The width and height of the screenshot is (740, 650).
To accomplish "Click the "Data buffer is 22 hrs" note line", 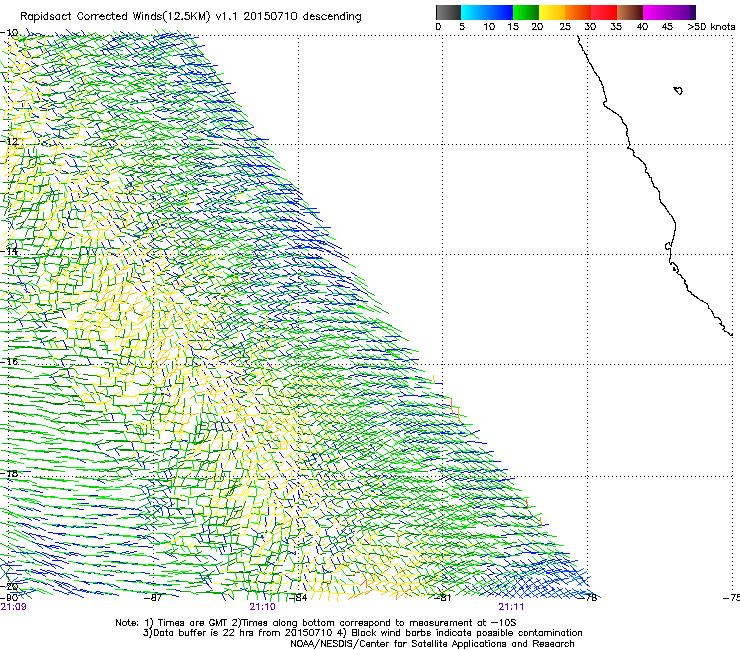I will pyautogui.click(x=362, y=633).
